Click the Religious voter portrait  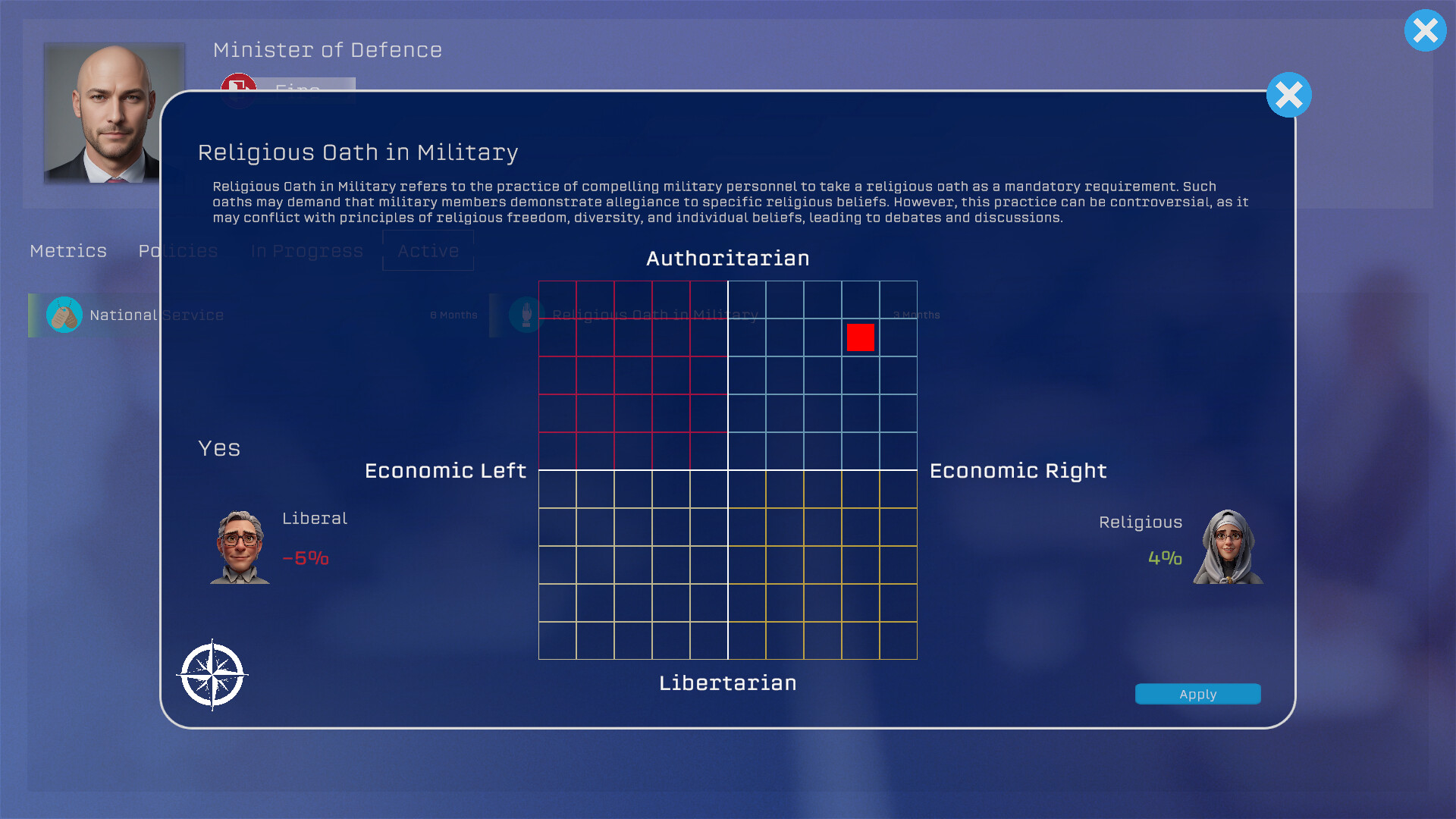(x=1228, y=547)
